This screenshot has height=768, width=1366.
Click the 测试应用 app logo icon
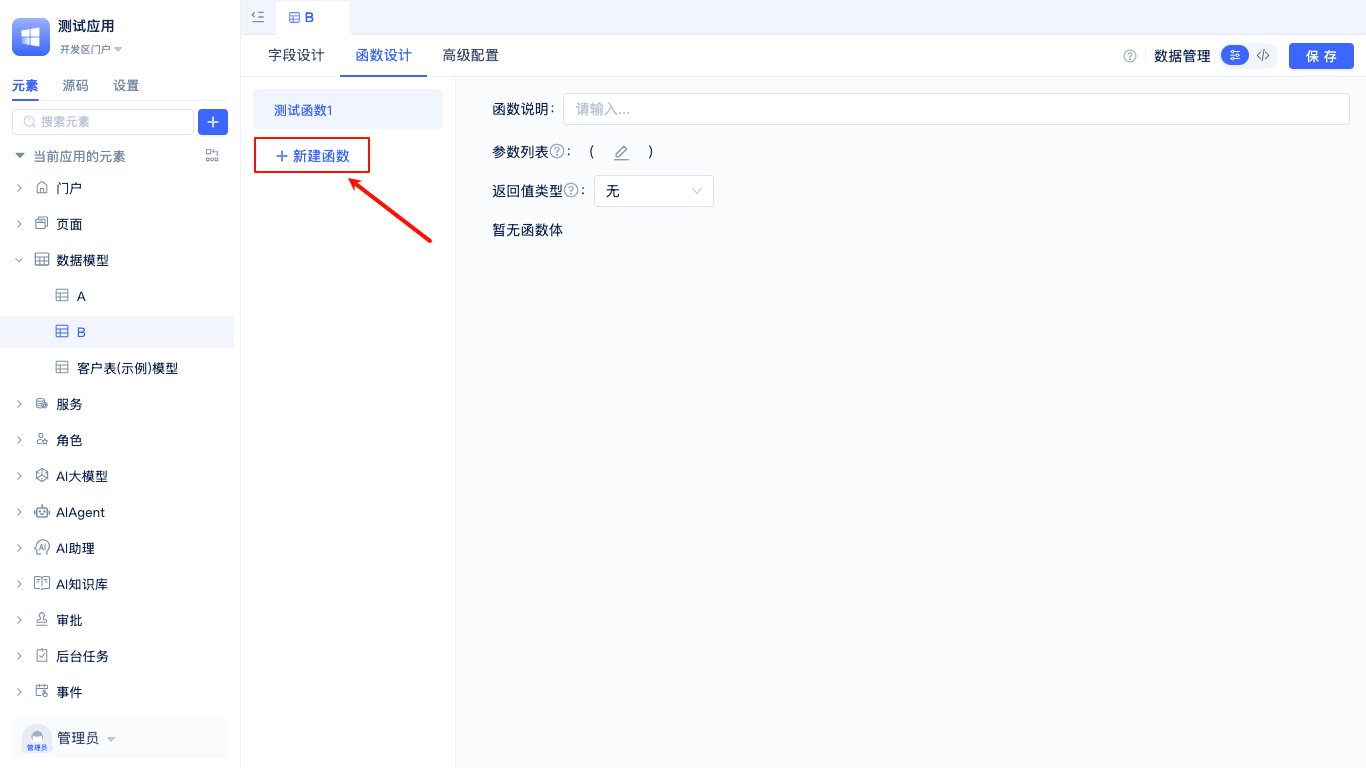click(31, 37)
